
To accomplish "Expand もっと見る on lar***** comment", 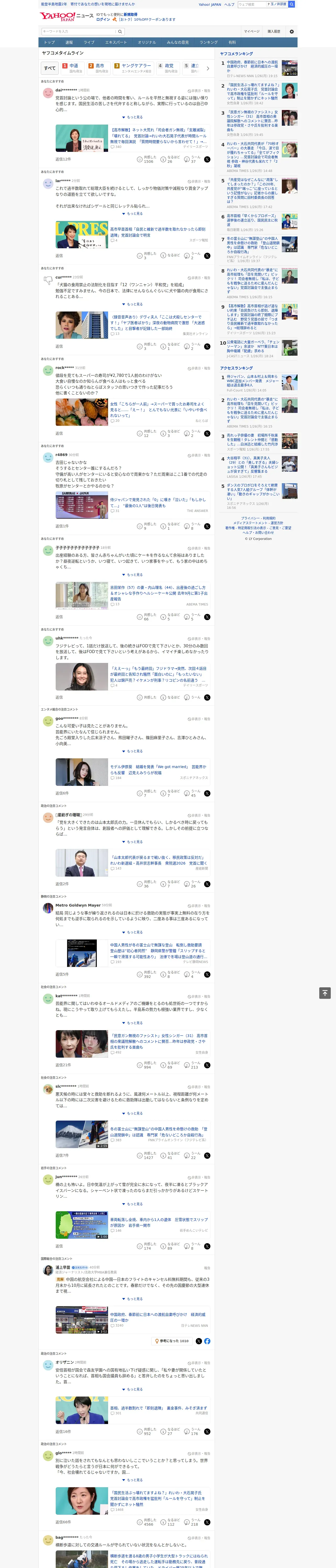I will coord(132,214).
